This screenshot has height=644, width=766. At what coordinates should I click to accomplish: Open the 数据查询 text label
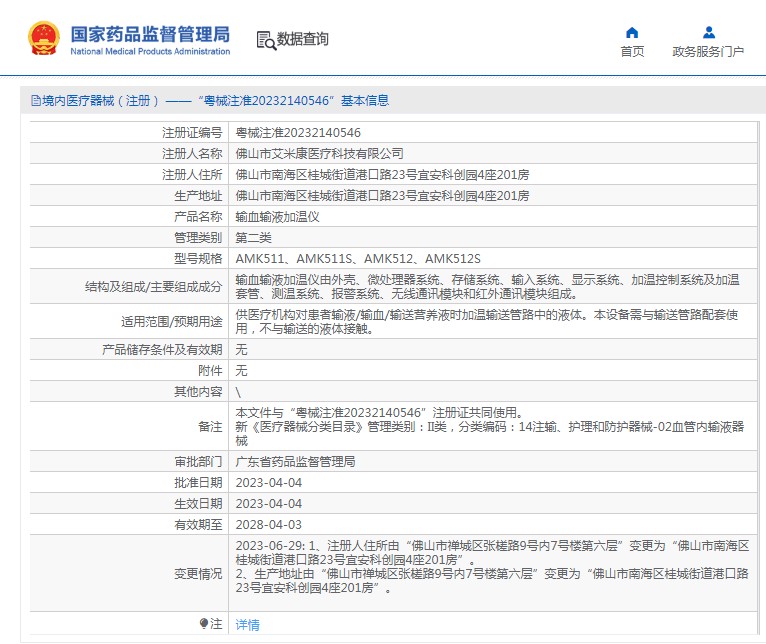[x=302, y=40]
